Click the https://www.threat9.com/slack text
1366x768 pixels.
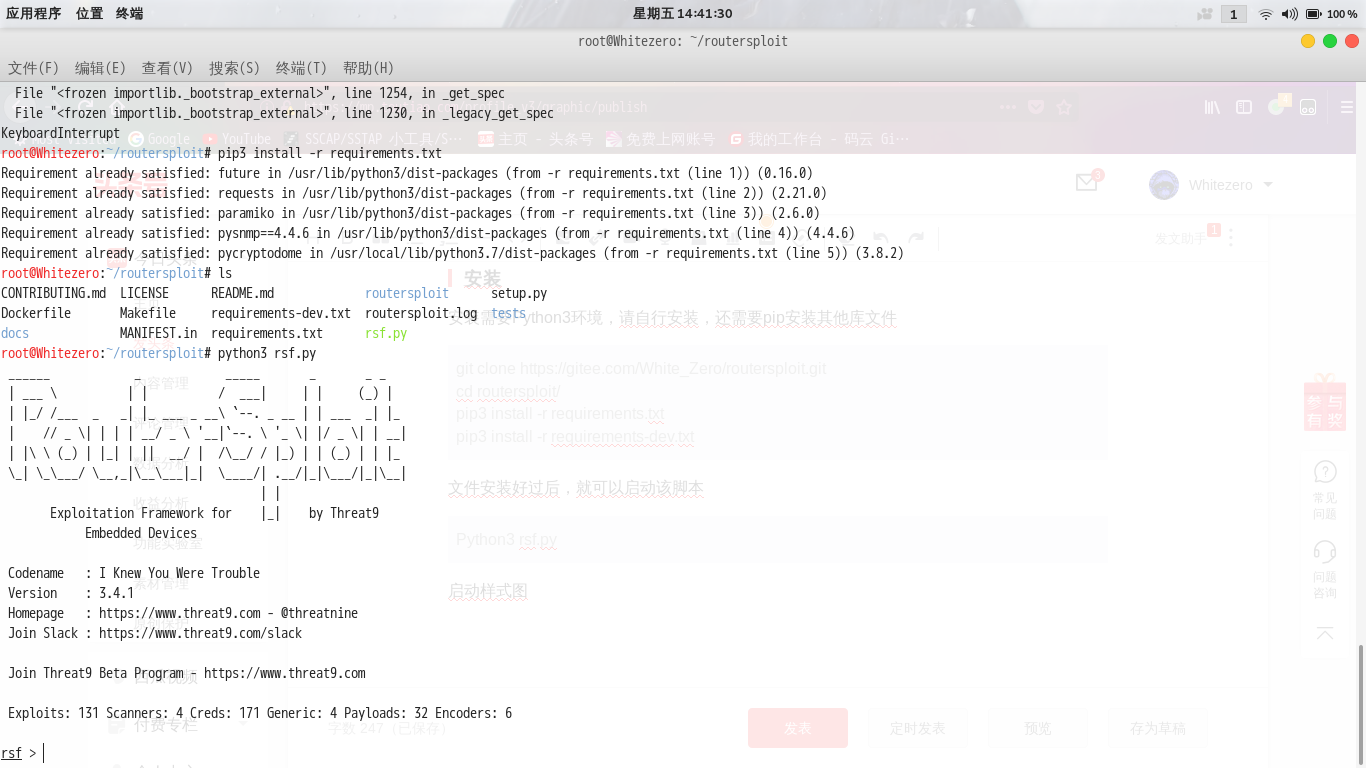200,633
